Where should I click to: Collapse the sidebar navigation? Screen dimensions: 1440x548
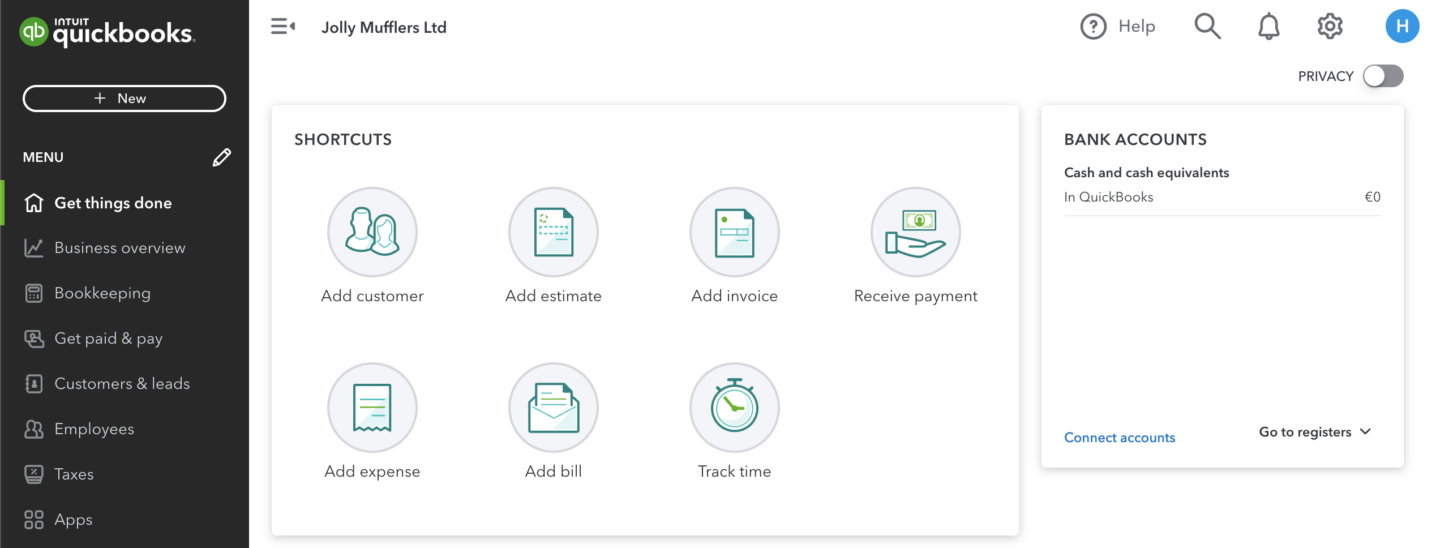[x=283, y=27]
